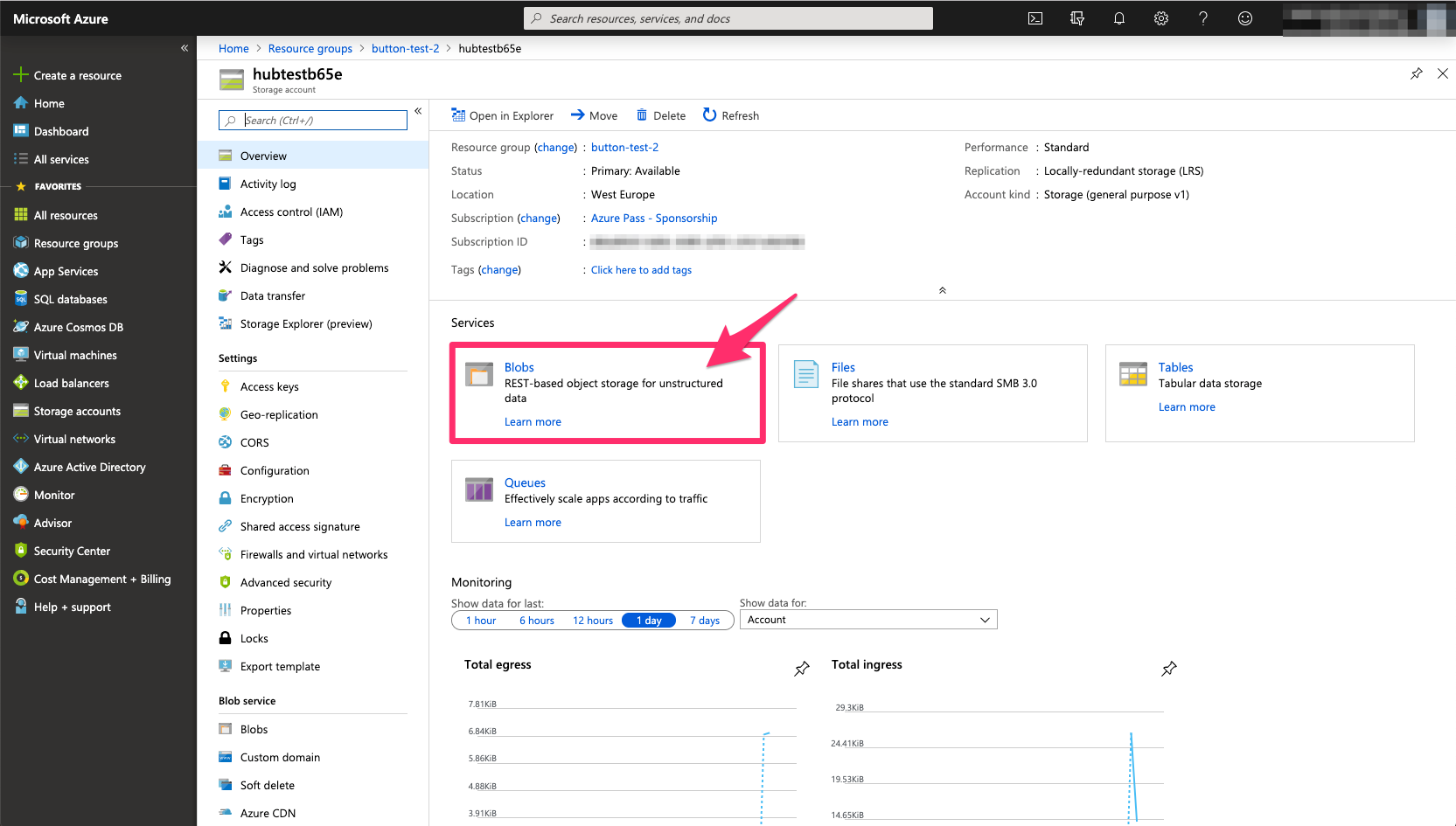Select the 1 day time range
Image resolution: width=1456 pixels, height=826 pixels.
click(x=649, y=621)
